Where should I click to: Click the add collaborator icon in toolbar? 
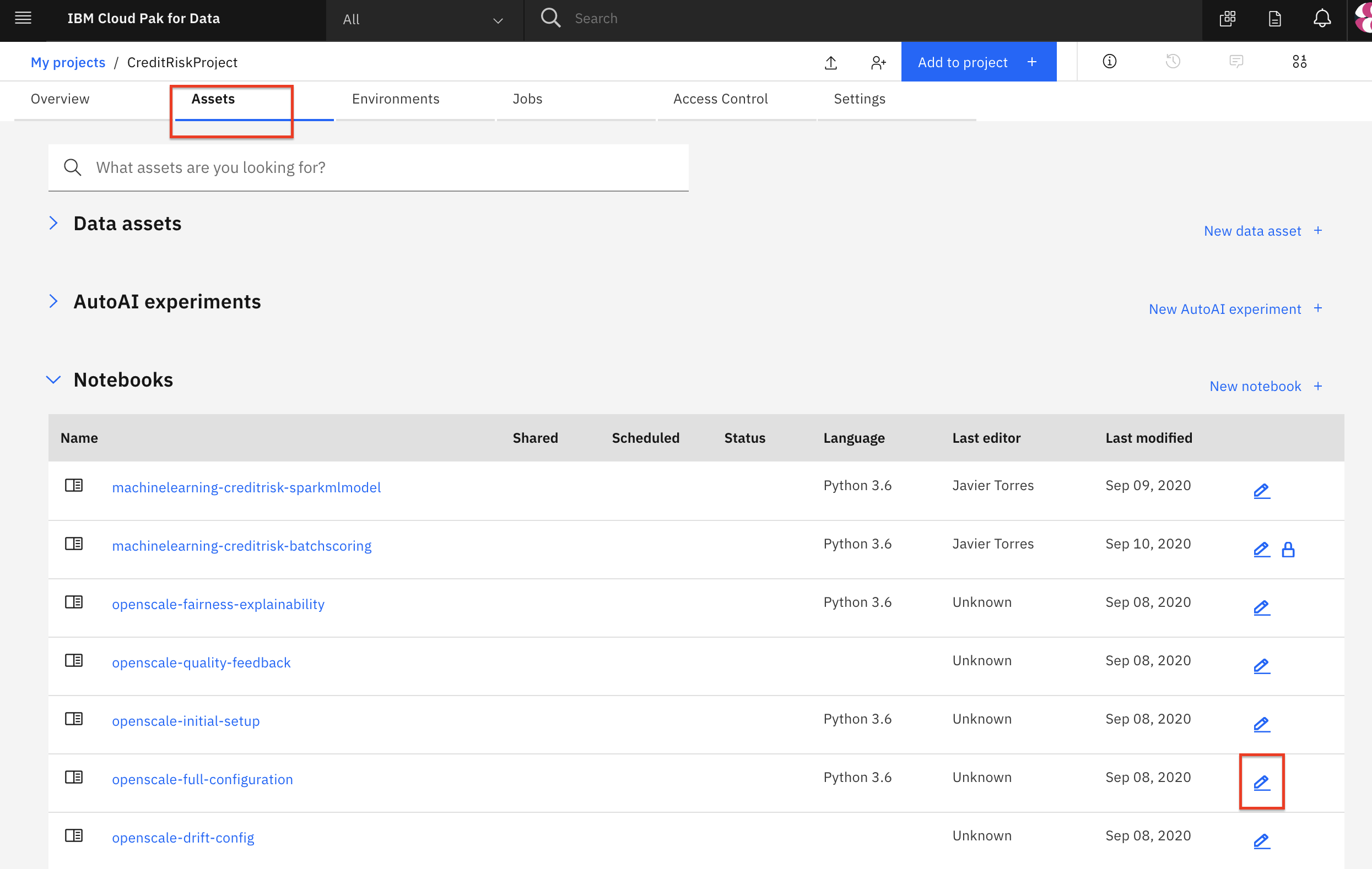click(x=878, y=62)
